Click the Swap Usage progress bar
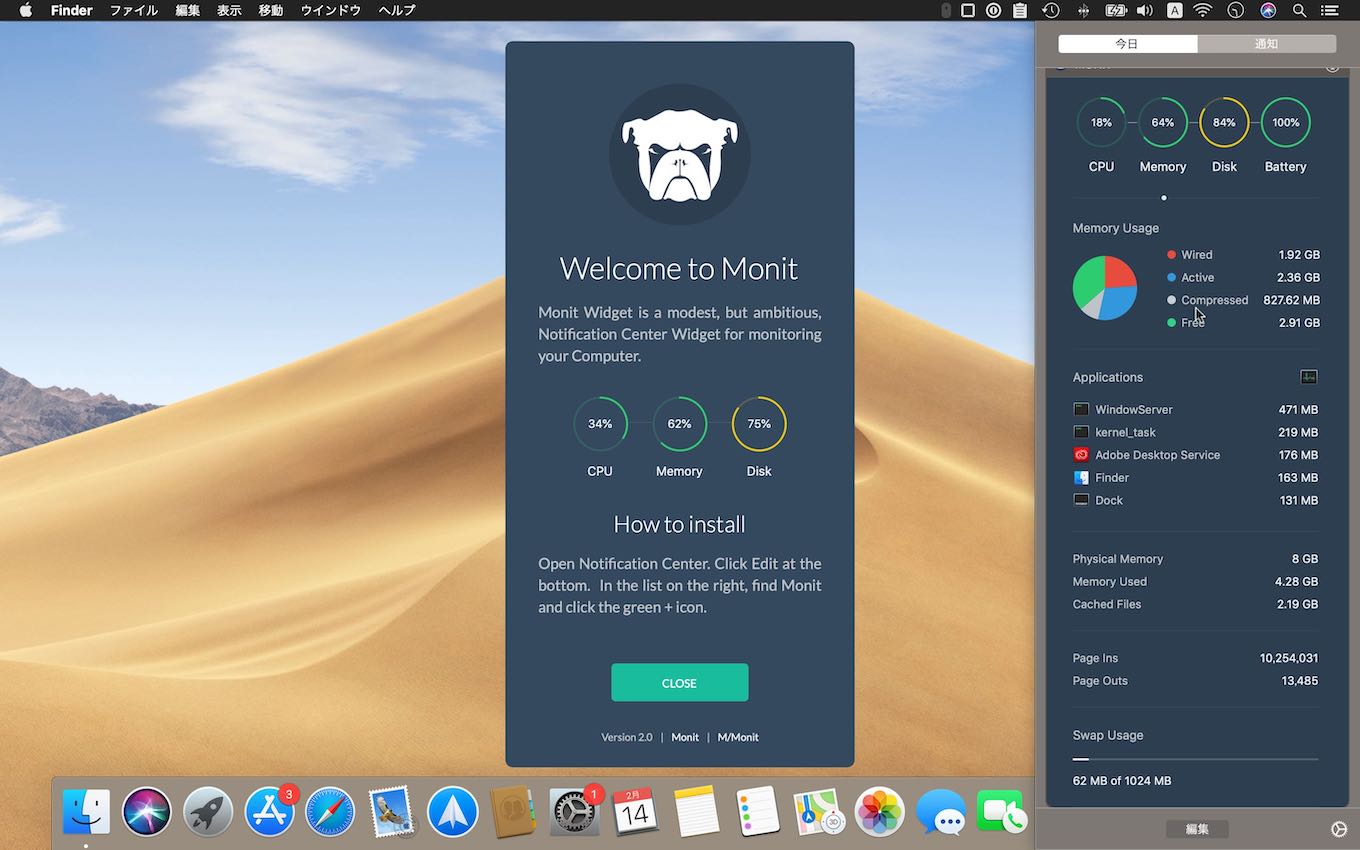Image resolution: width=1360 pixels, height=850 pixels. click(1195, 759)
